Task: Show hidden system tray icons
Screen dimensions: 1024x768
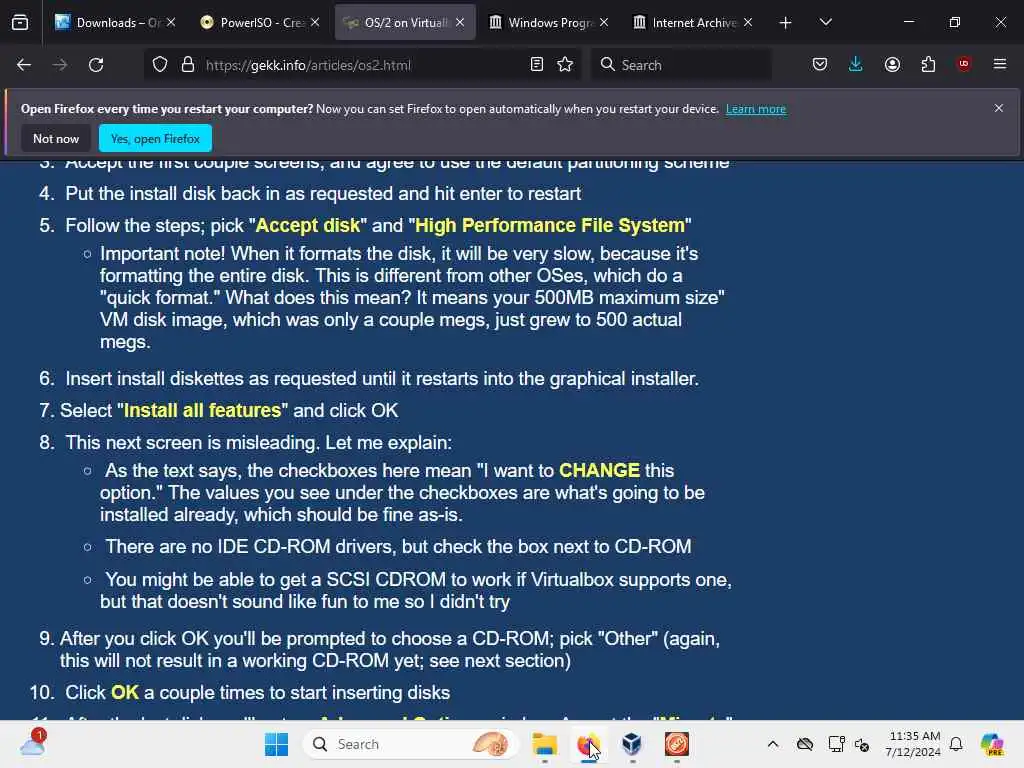Action: tap(773, 744)
